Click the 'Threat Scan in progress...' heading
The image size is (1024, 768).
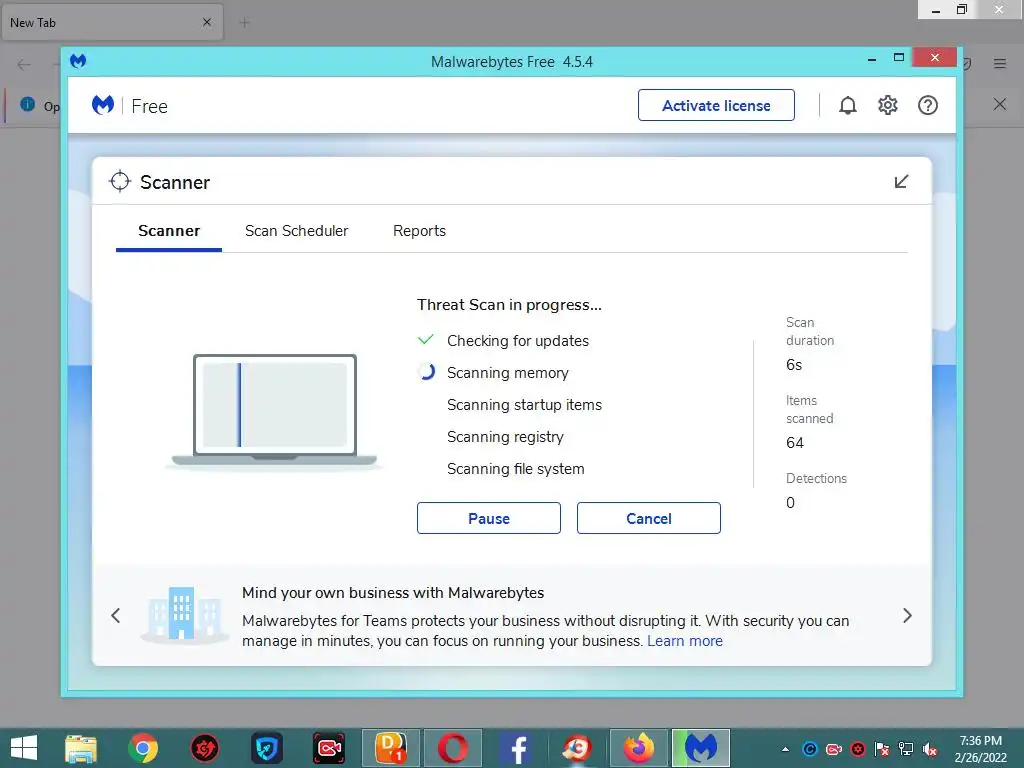[509, 305]
